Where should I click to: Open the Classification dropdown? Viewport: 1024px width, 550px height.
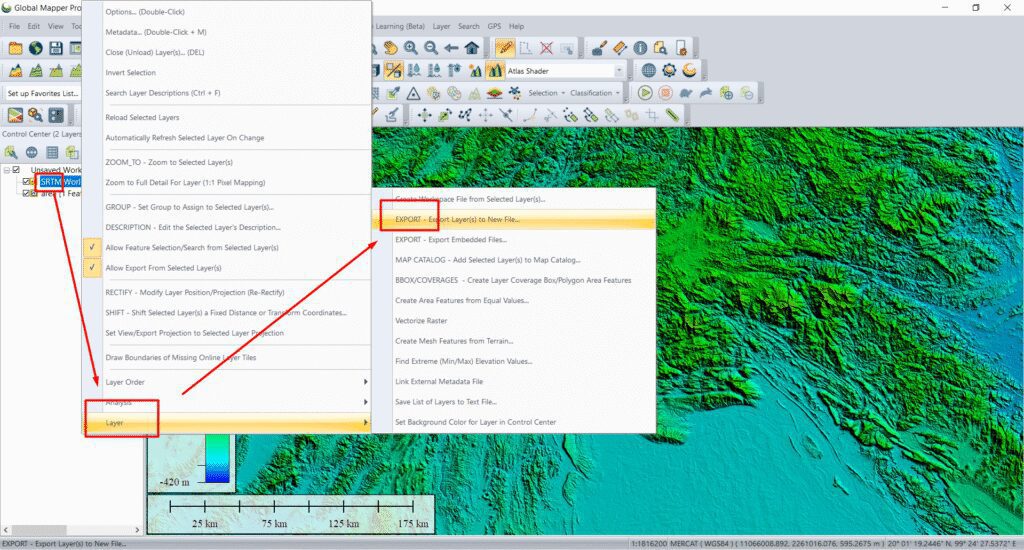coord(595,93)
